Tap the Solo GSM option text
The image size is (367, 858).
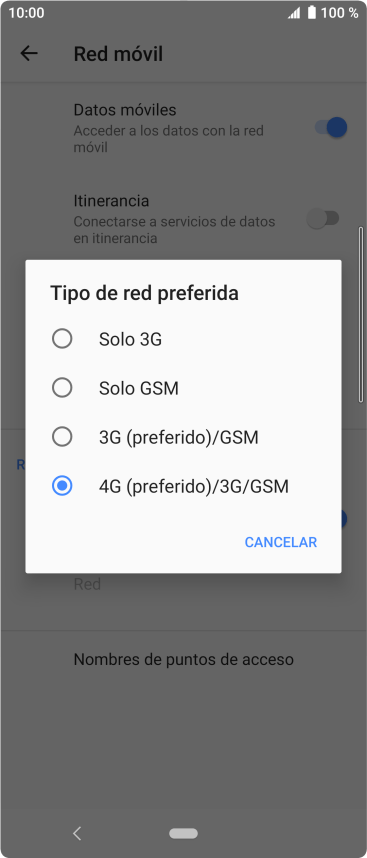pos(139,389)
